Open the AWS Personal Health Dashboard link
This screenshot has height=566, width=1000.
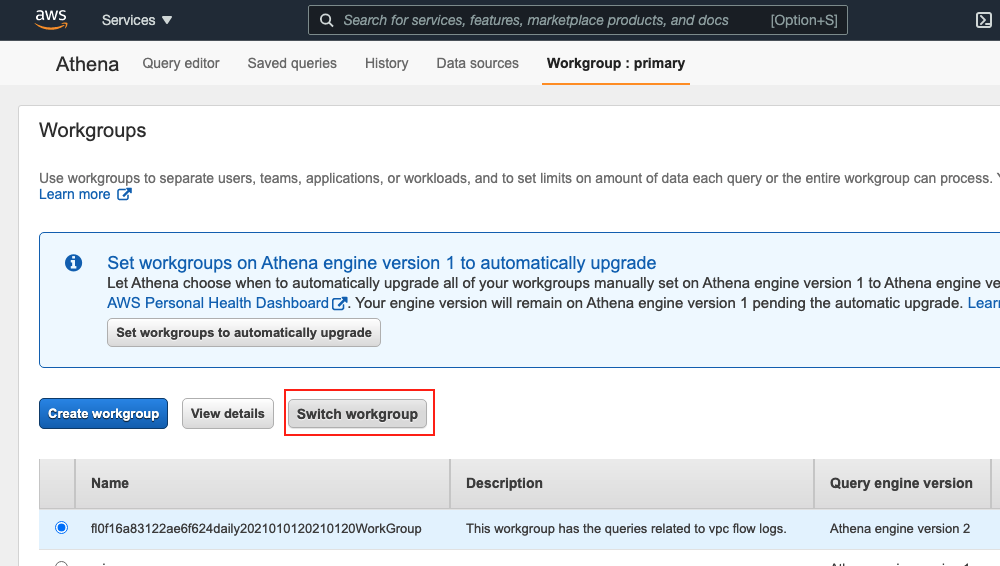pyautogui.click(x=218, y=303)
